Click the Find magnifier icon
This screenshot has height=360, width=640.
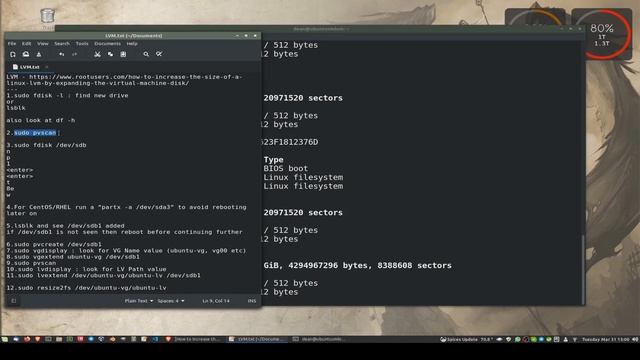pyautogui.click(x=146, y=54)
